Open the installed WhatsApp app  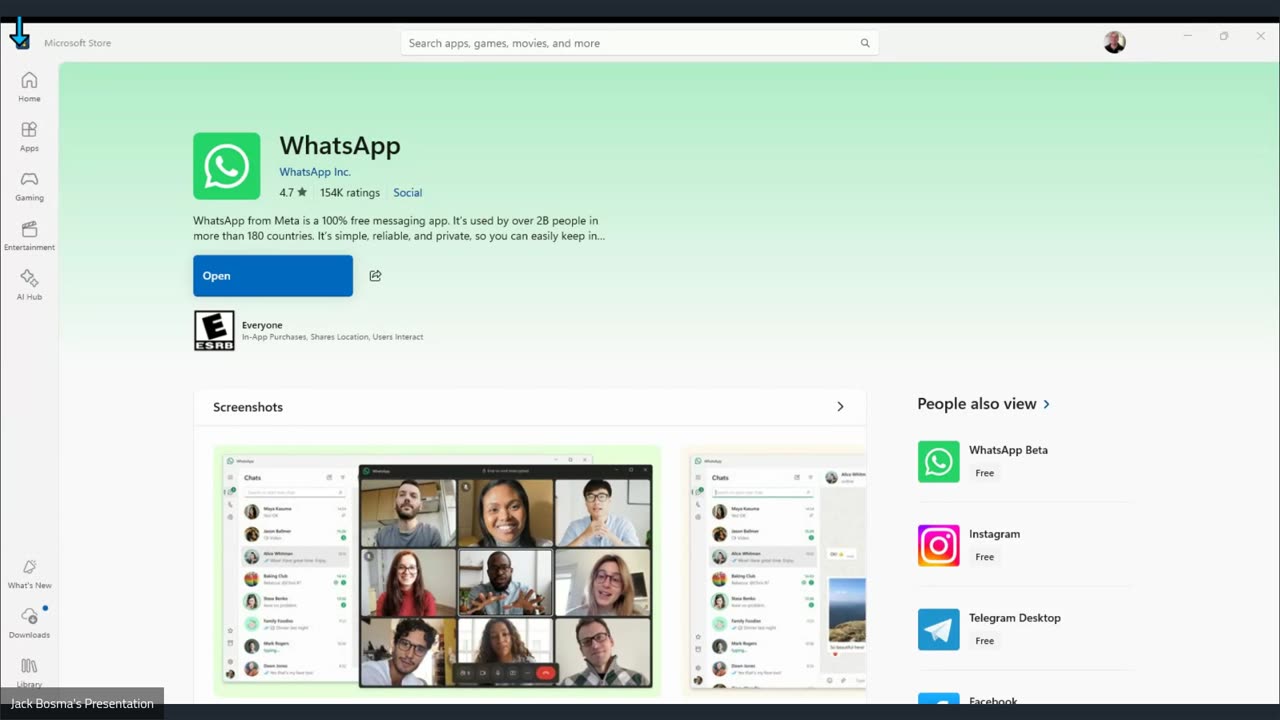273,276
